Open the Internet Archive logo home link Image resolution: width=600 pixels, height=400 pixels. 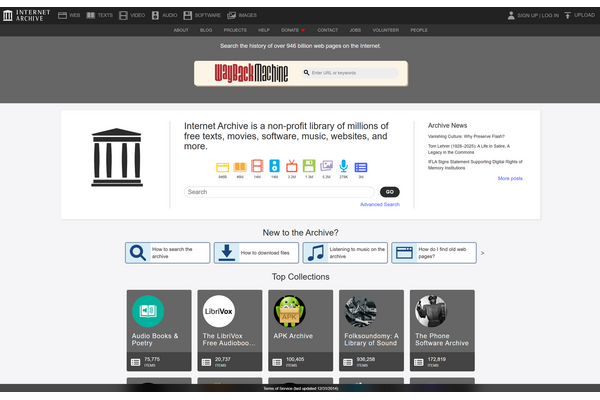(27, 15)
